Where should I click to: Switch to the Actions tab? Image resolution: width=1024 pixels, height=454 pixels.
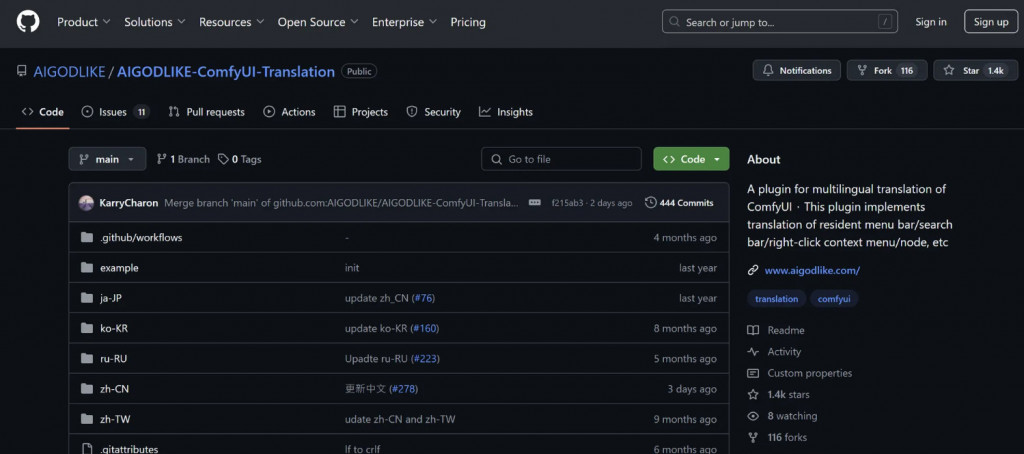point(289,112)
